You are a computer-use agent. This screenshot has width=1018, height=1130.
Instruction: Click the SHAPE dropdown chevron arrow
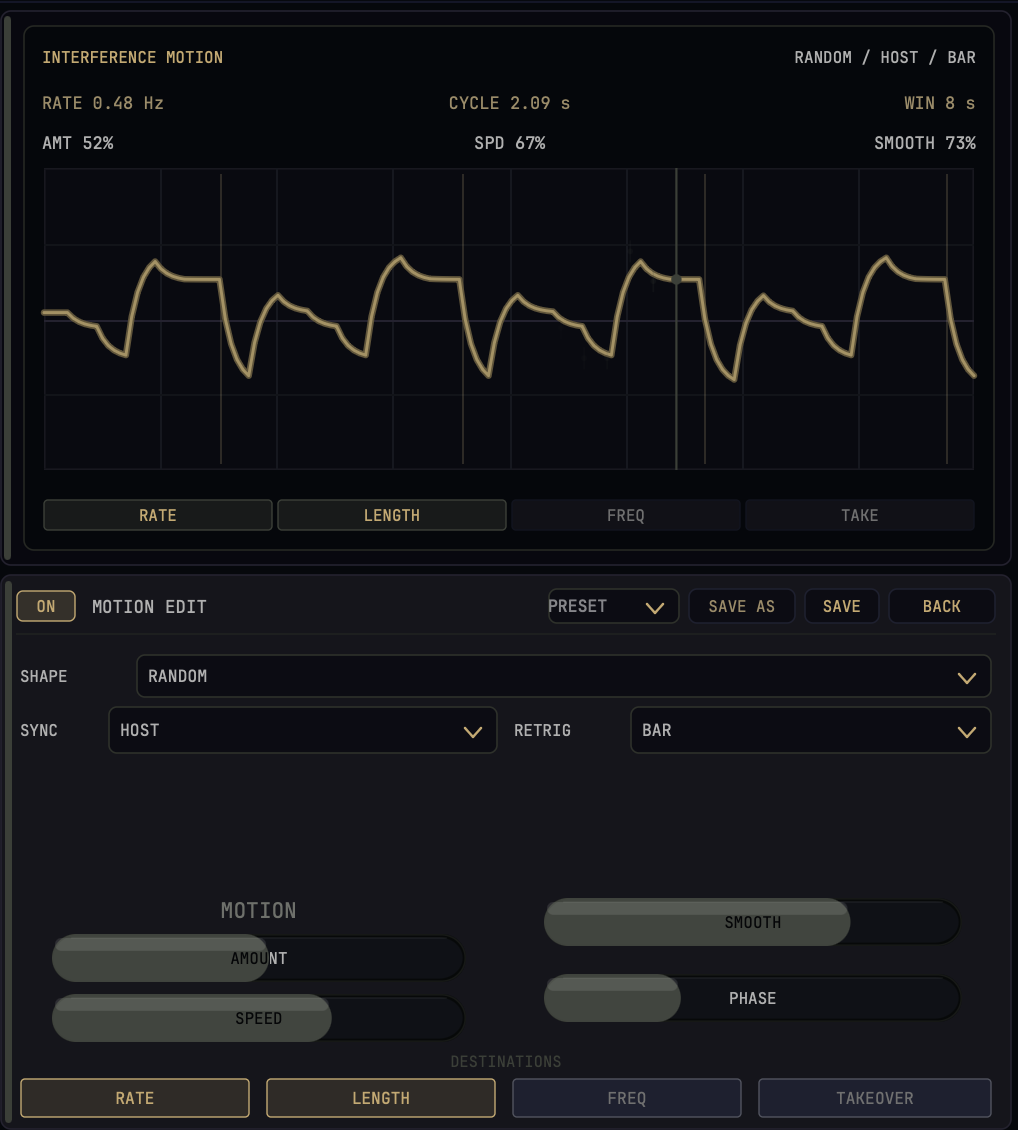967,678
